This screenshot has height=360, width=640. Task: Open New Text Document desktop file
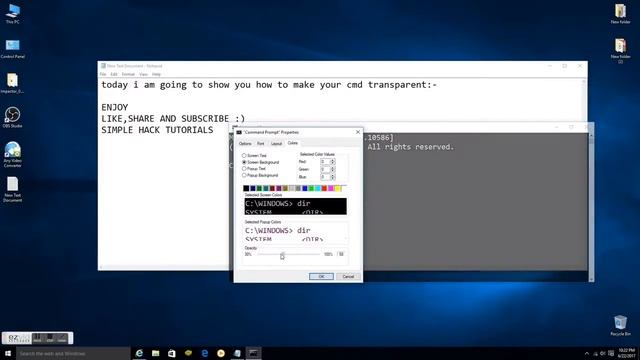(x=12, y=189)
